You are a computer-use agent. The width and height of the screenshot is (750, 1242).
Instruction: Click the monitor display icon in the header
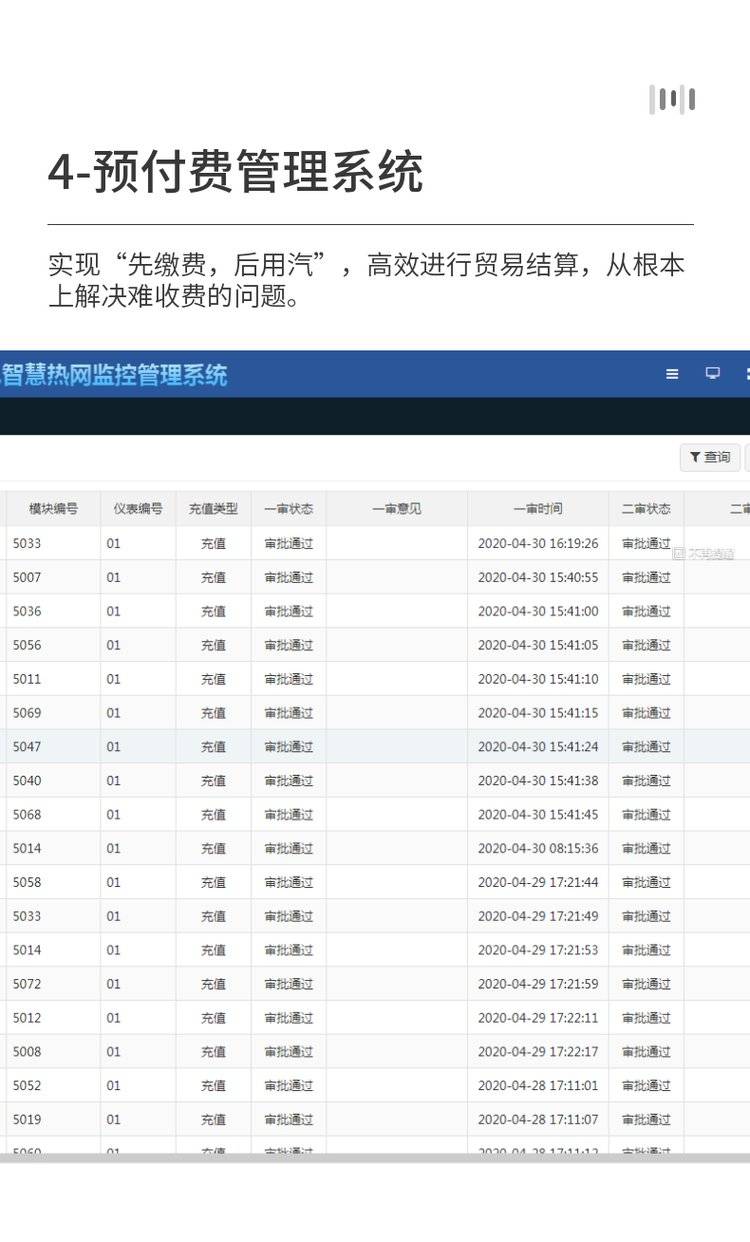712,374
